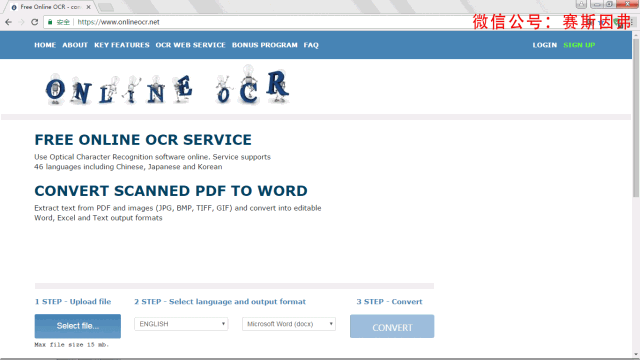
Task: Click the scrollbar down arrow
Action: pos(636,354)
